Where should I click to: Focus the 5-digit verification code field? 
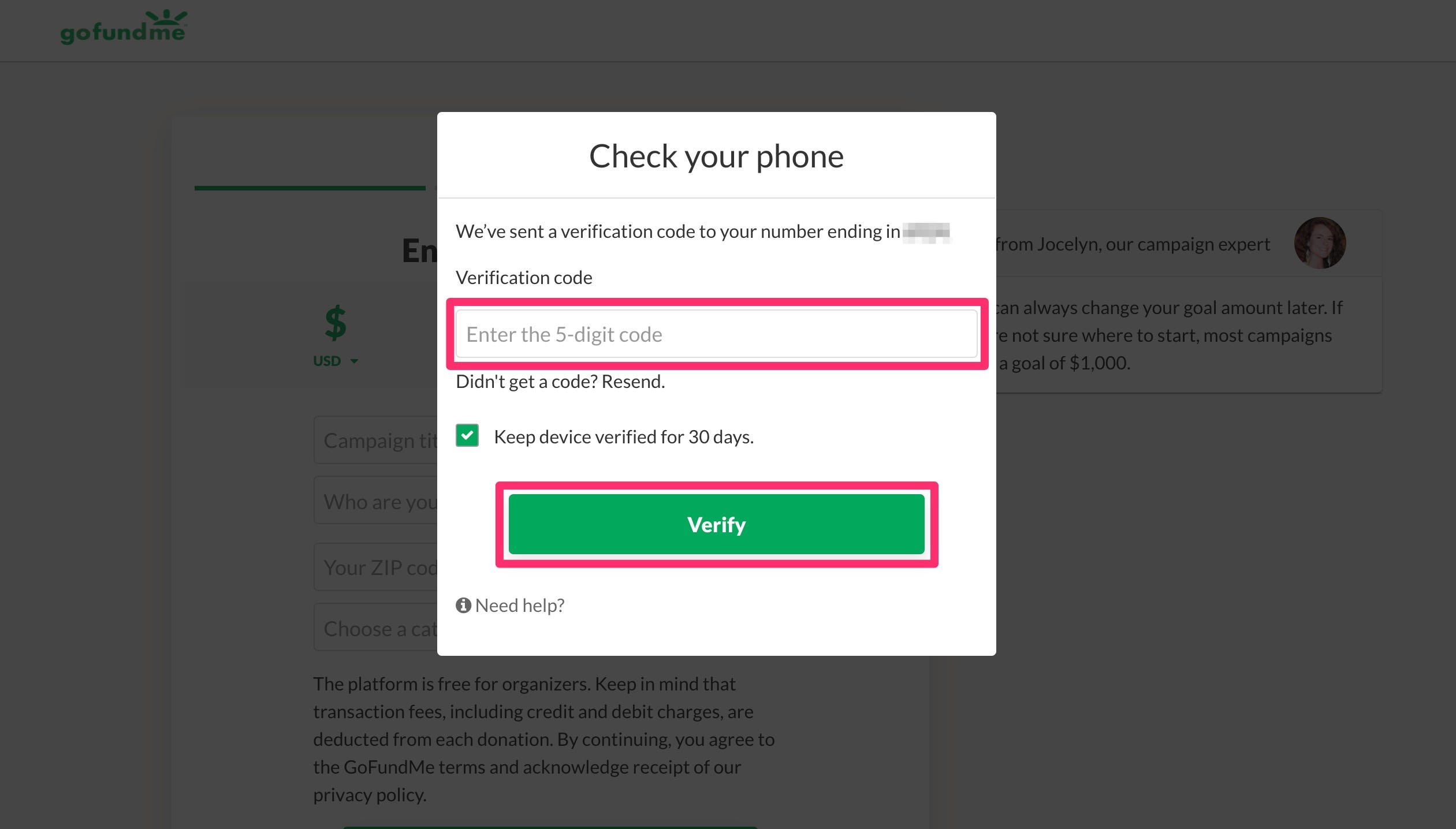pos(716,334)
